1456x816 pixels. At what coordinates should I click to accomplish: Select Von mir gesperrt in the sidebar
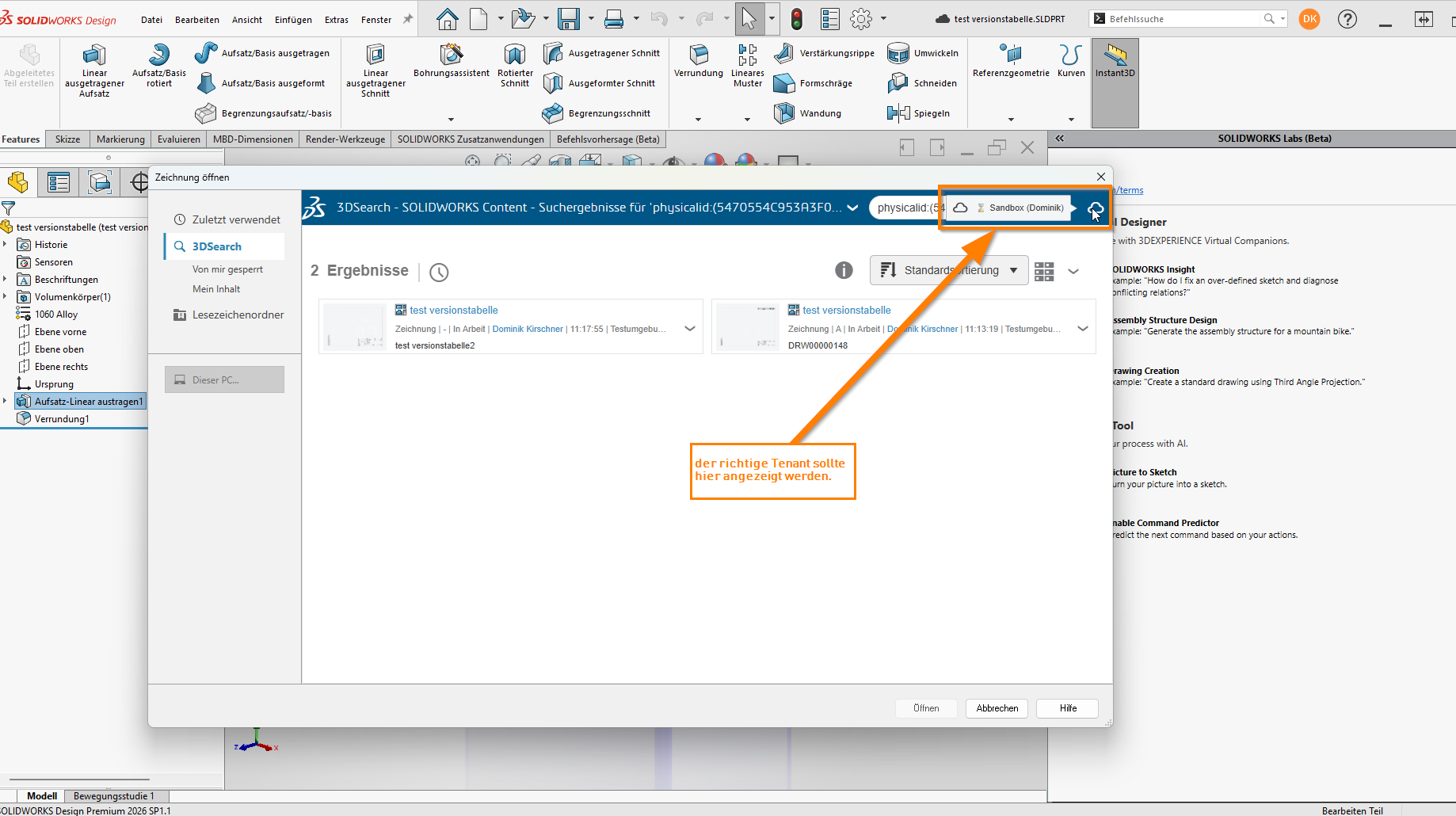pos(227,269)
